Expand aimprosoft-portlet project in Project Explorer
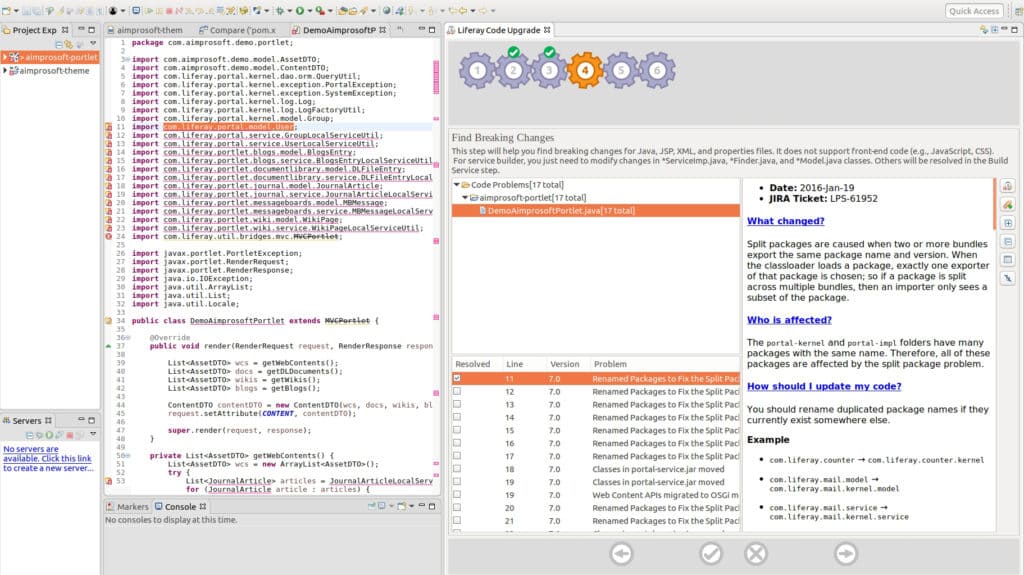The height and width of the screenshot is (575, 1024). pyautogui.click(x=5, y=58)
